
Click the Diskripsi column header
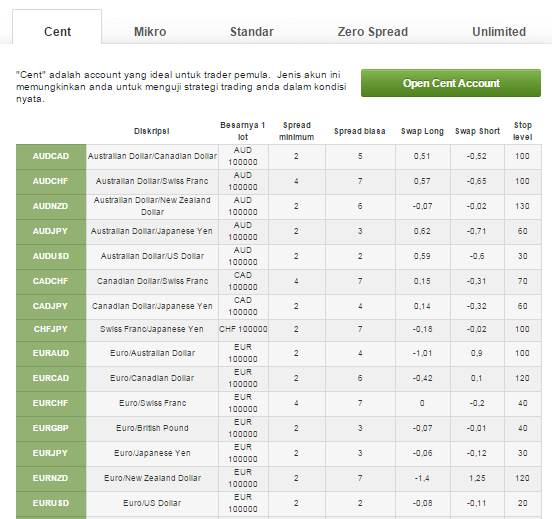point(152,131)
